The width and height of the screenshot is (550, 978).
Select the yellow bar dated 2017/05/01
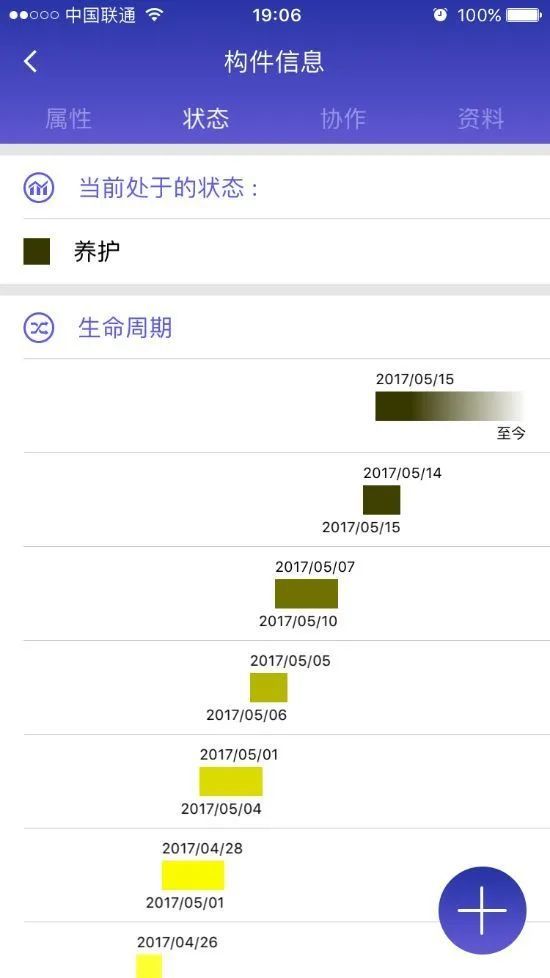point(231,782)
